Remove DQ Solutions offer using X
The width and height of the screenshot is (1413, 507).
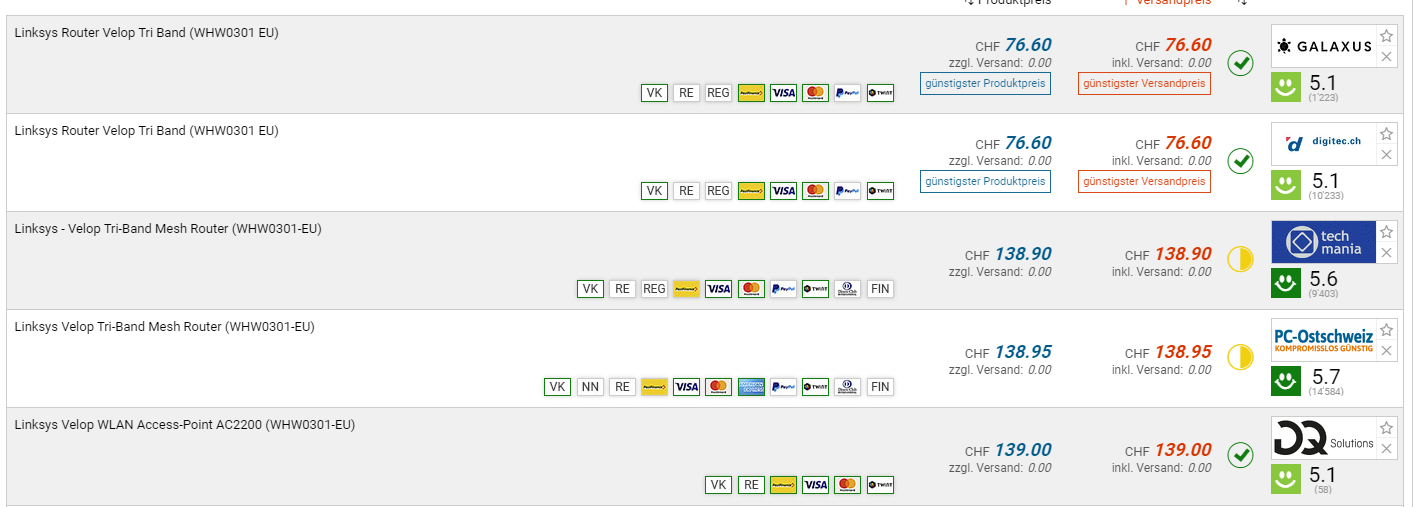(1386, 449)
